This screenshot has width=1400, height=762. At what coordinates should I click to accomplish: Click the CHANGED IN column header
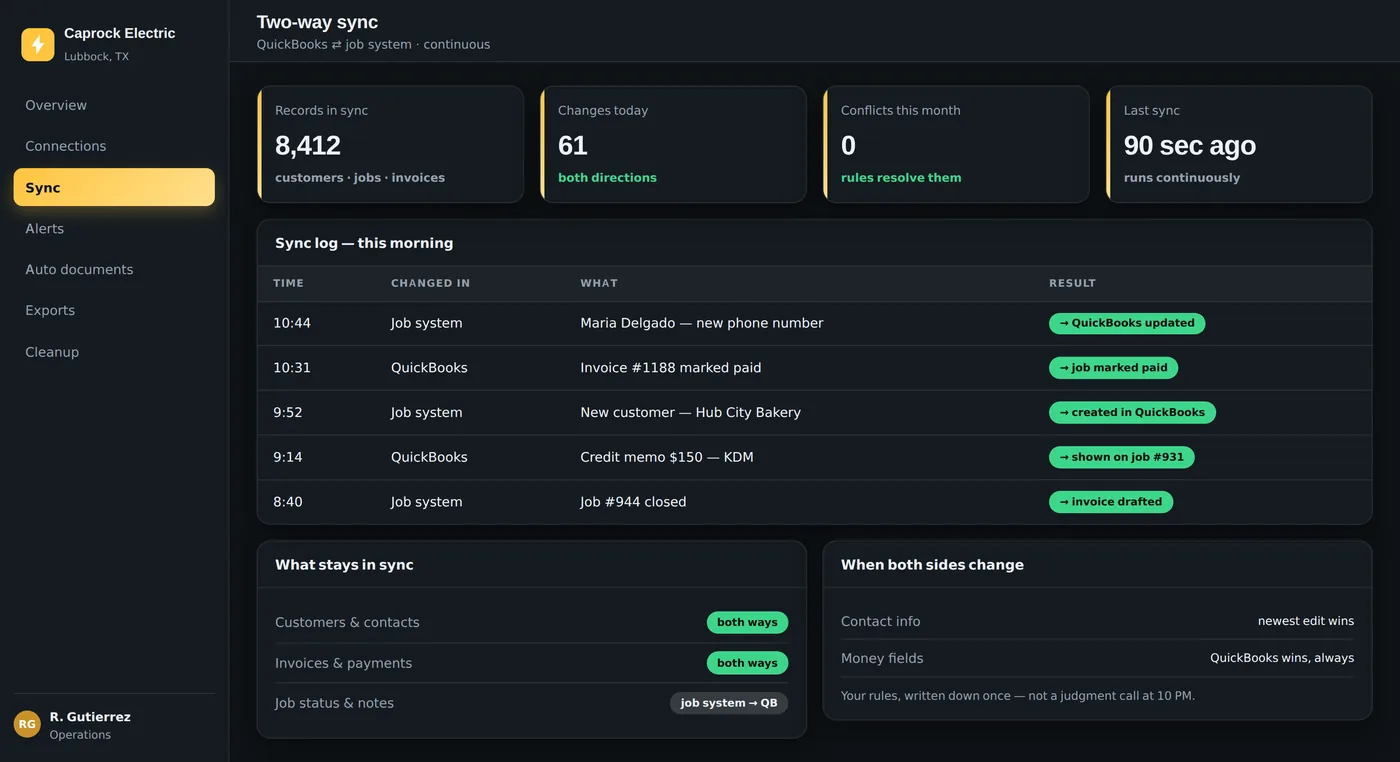pos(430,283)
